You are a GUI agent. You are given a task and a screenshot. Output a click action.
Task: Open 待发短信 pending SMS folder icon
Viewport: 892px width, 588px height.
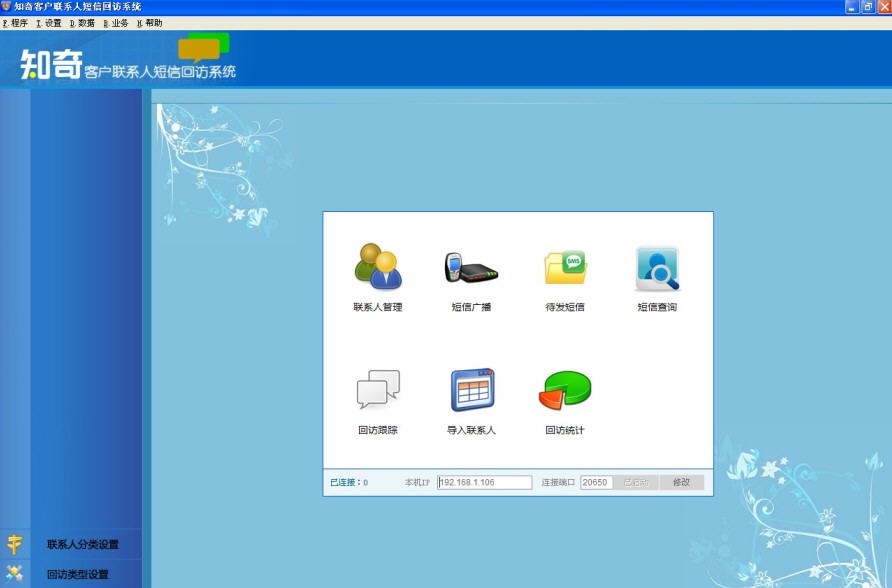click(x=565, y=267)
